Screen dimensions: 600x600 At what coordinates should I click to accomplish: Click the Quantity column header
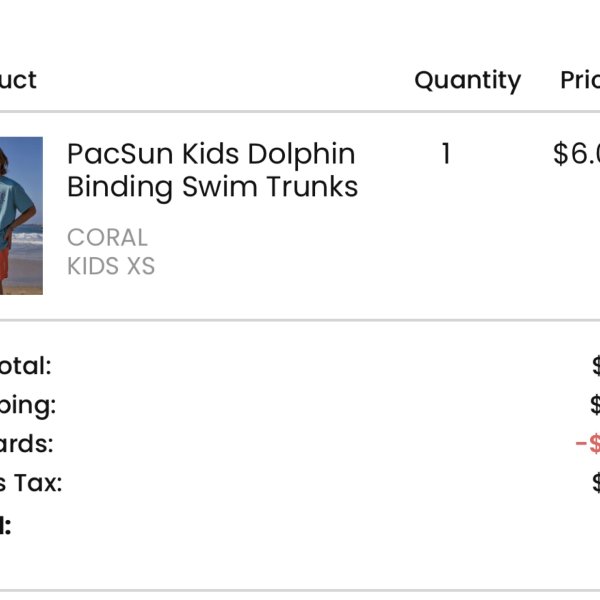(x=468, y=80)
